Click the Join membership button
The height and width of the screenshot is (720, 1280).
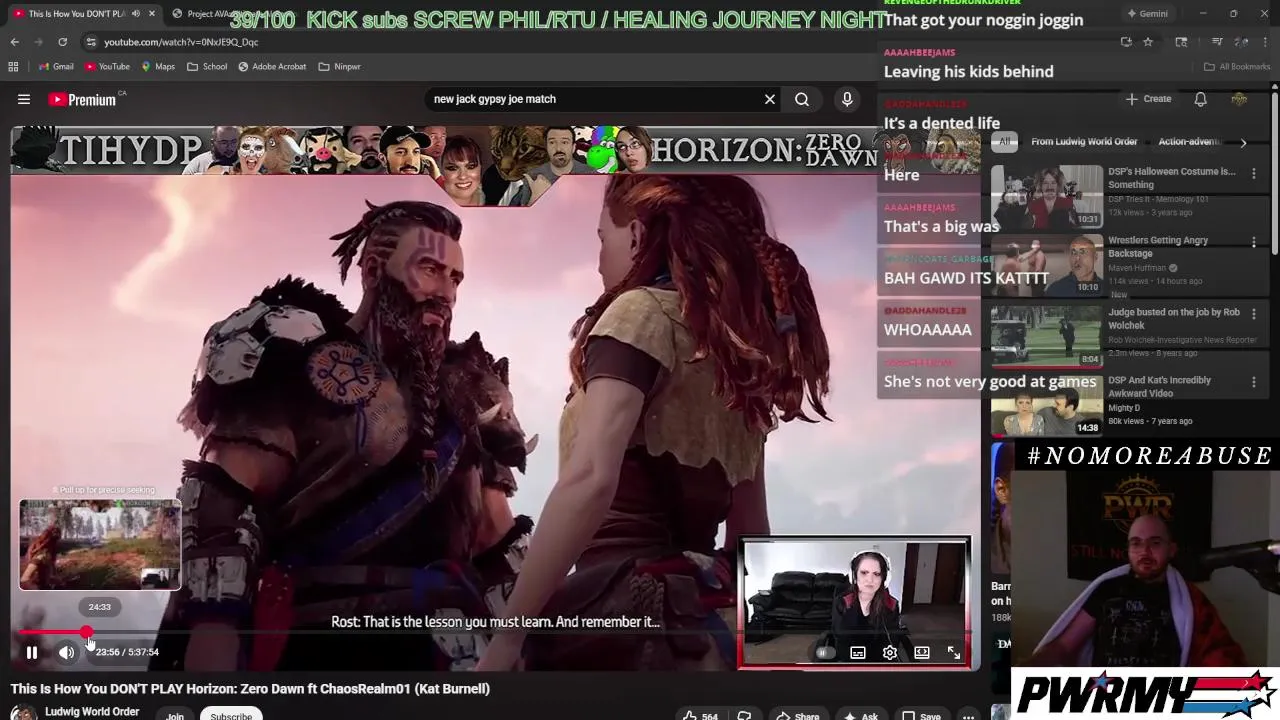point(175,715)
